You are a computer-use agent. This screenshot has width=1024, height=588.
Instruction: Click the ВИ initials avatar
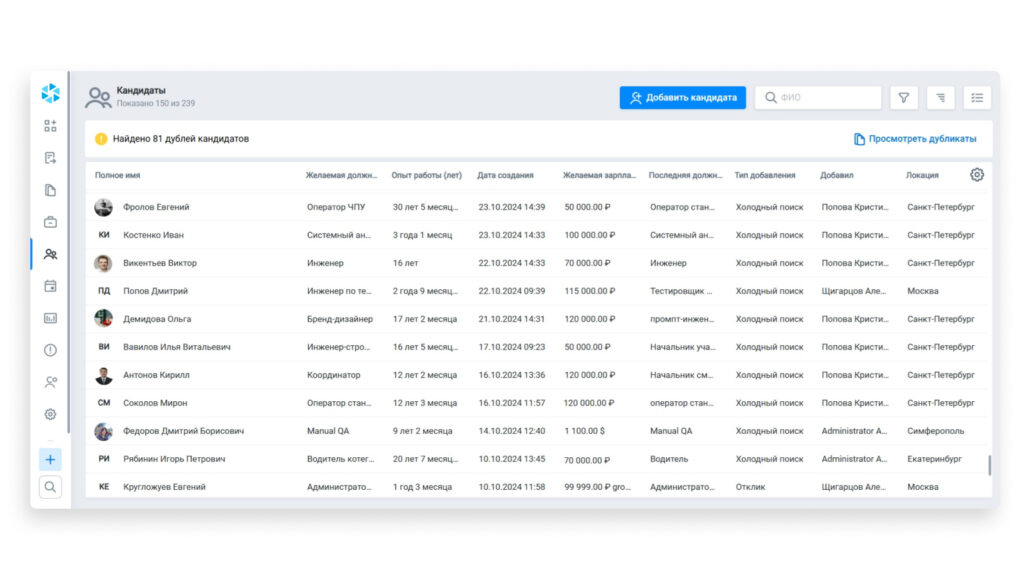point(104,347)
